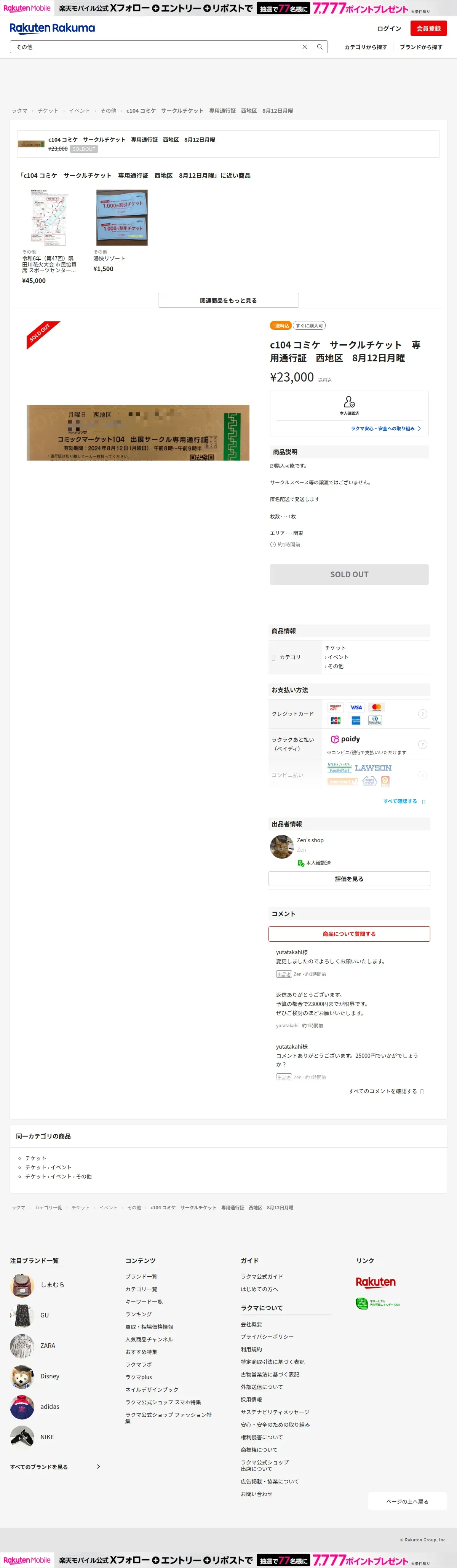Click the VISA card logo
Image resolution: width=457 pixels, height=1568 pixels.
tap(356, 707)
